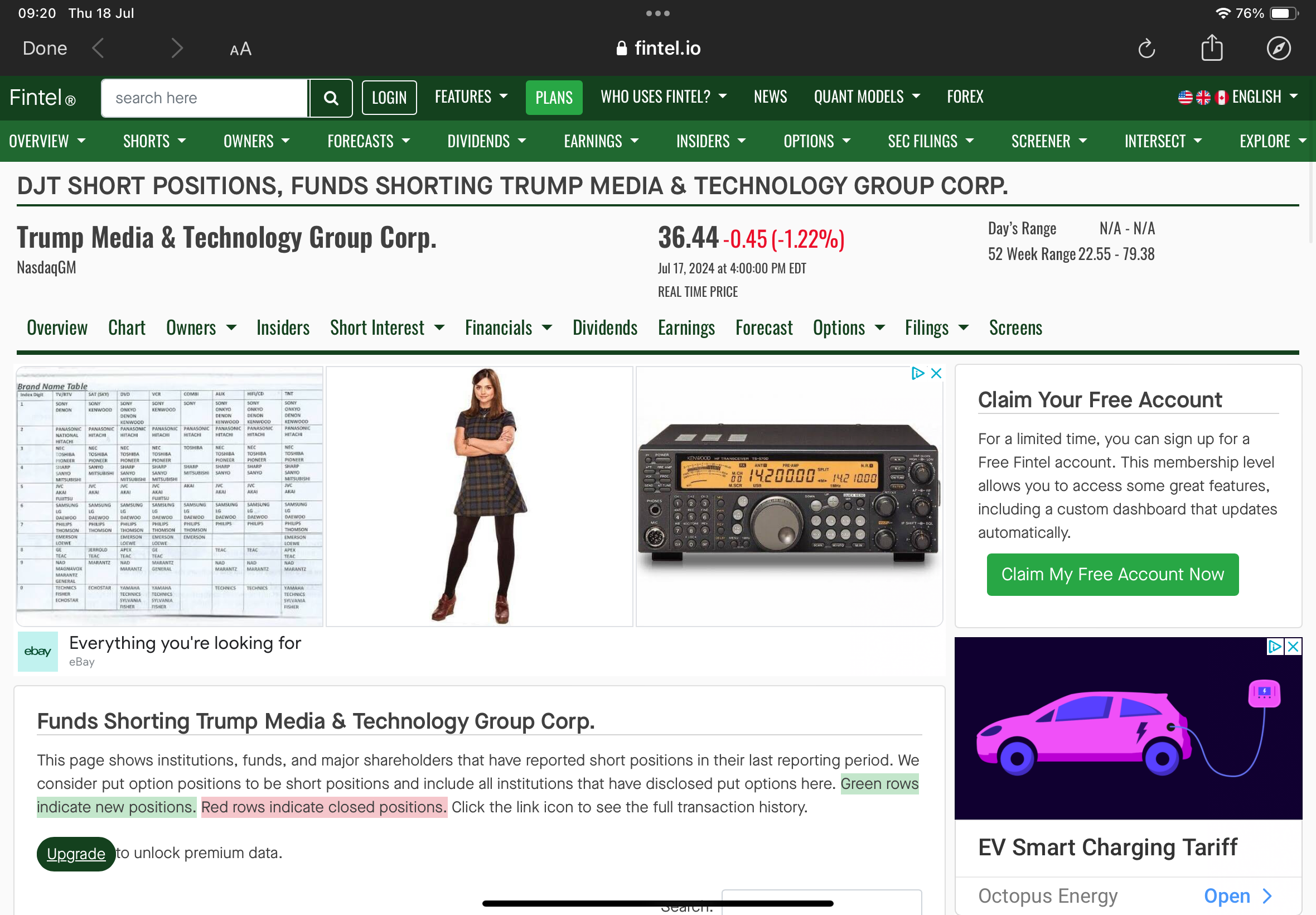Switch to the Forecast tab
1316x915 pixels.
pyautogui.click(x=764, y=328)
